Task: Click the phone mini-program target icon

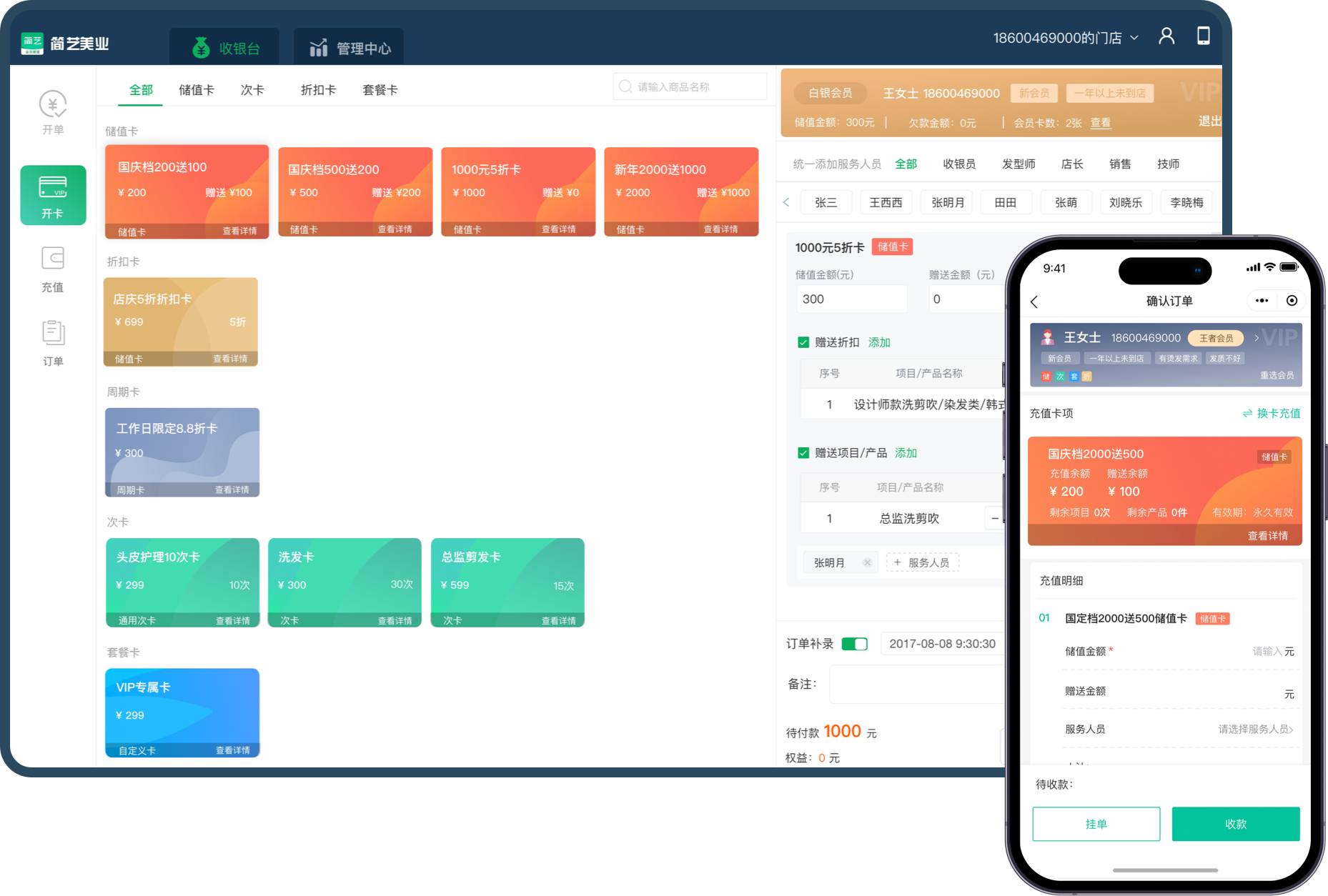Action: [1292, 301]
